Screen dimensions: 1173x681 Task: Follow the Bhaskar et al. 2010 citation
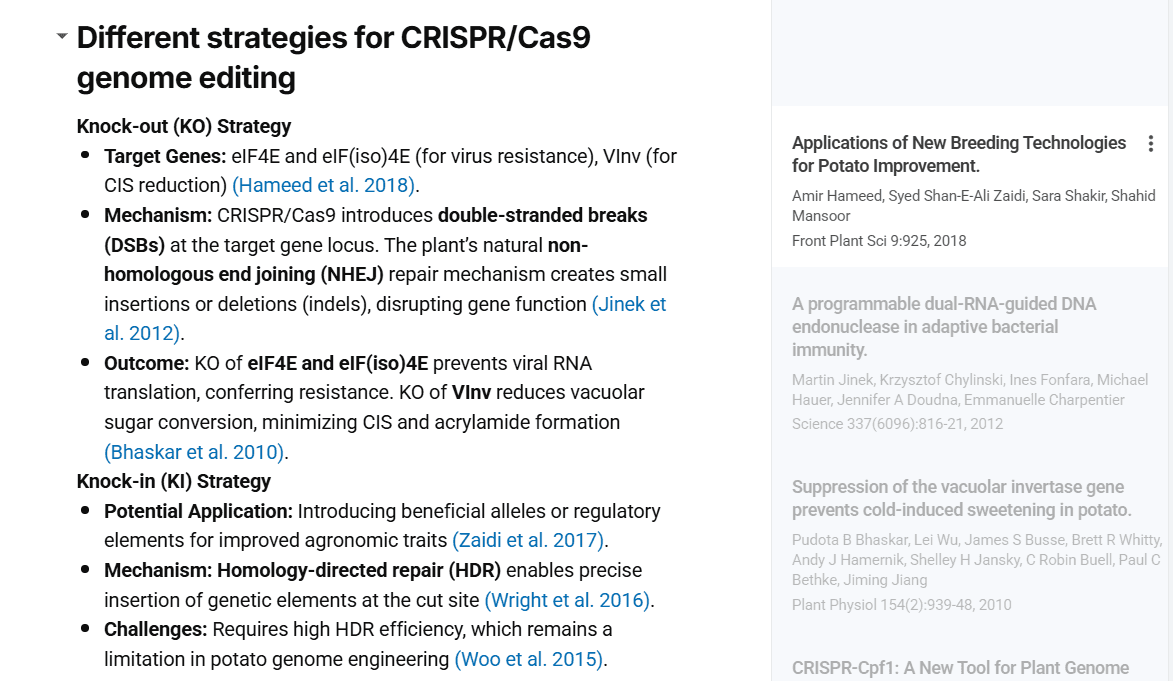(194, 452)
